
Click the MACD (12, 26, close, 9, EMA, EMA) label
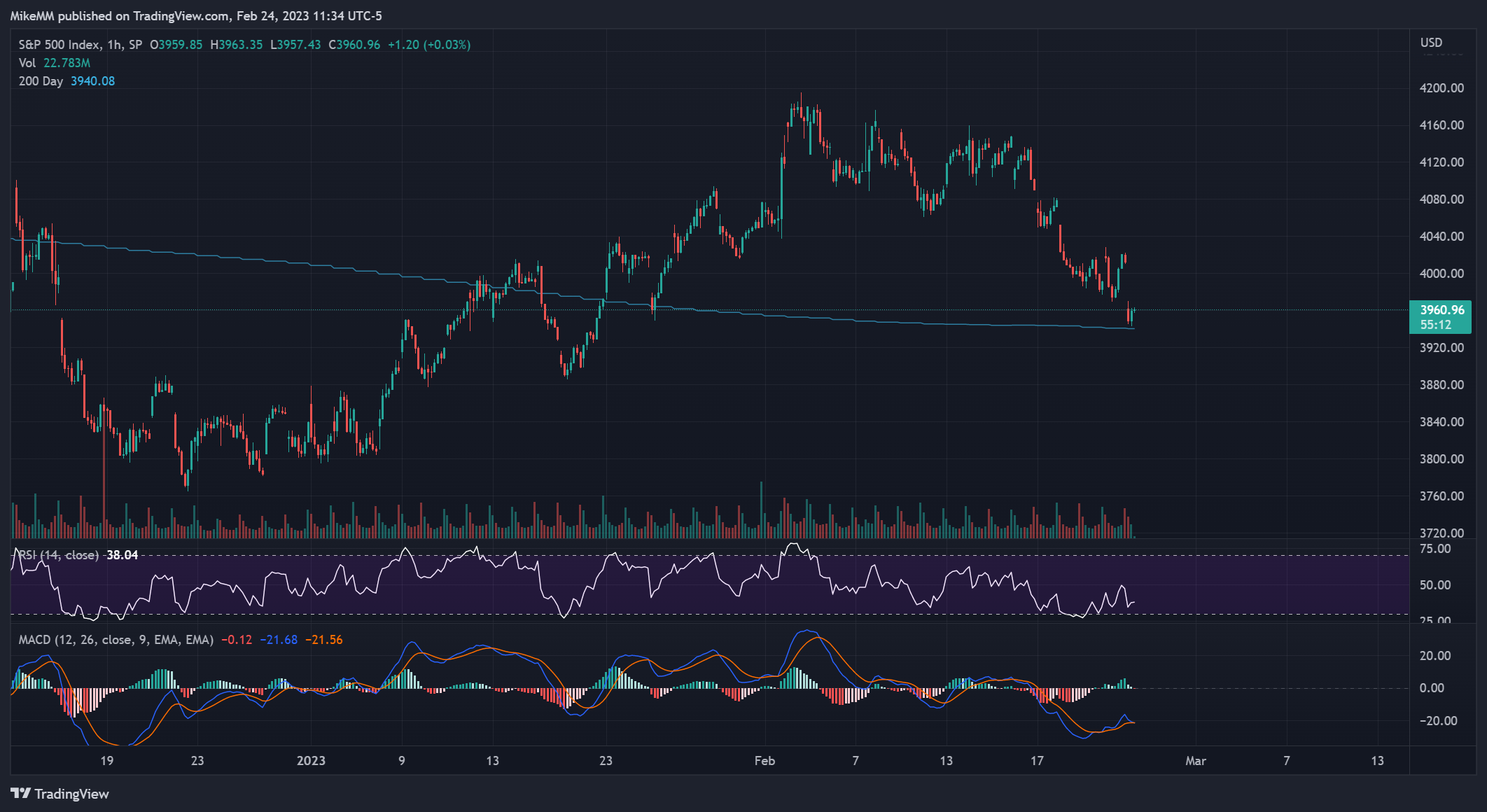[x=116, y=640]
